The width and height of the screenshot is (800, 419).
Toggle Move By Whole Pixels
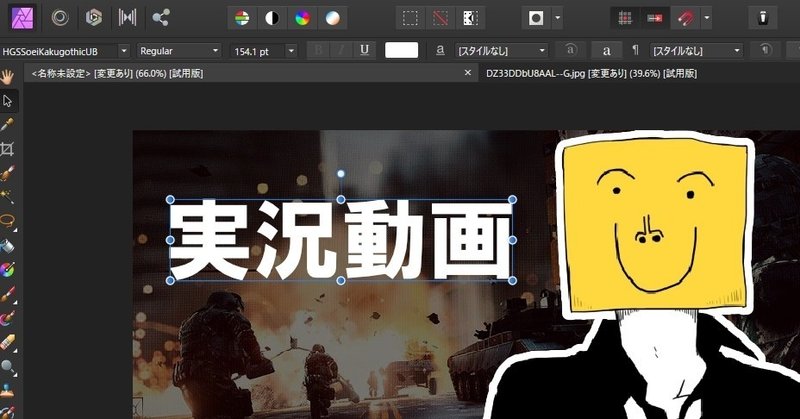tap(655, 18)
